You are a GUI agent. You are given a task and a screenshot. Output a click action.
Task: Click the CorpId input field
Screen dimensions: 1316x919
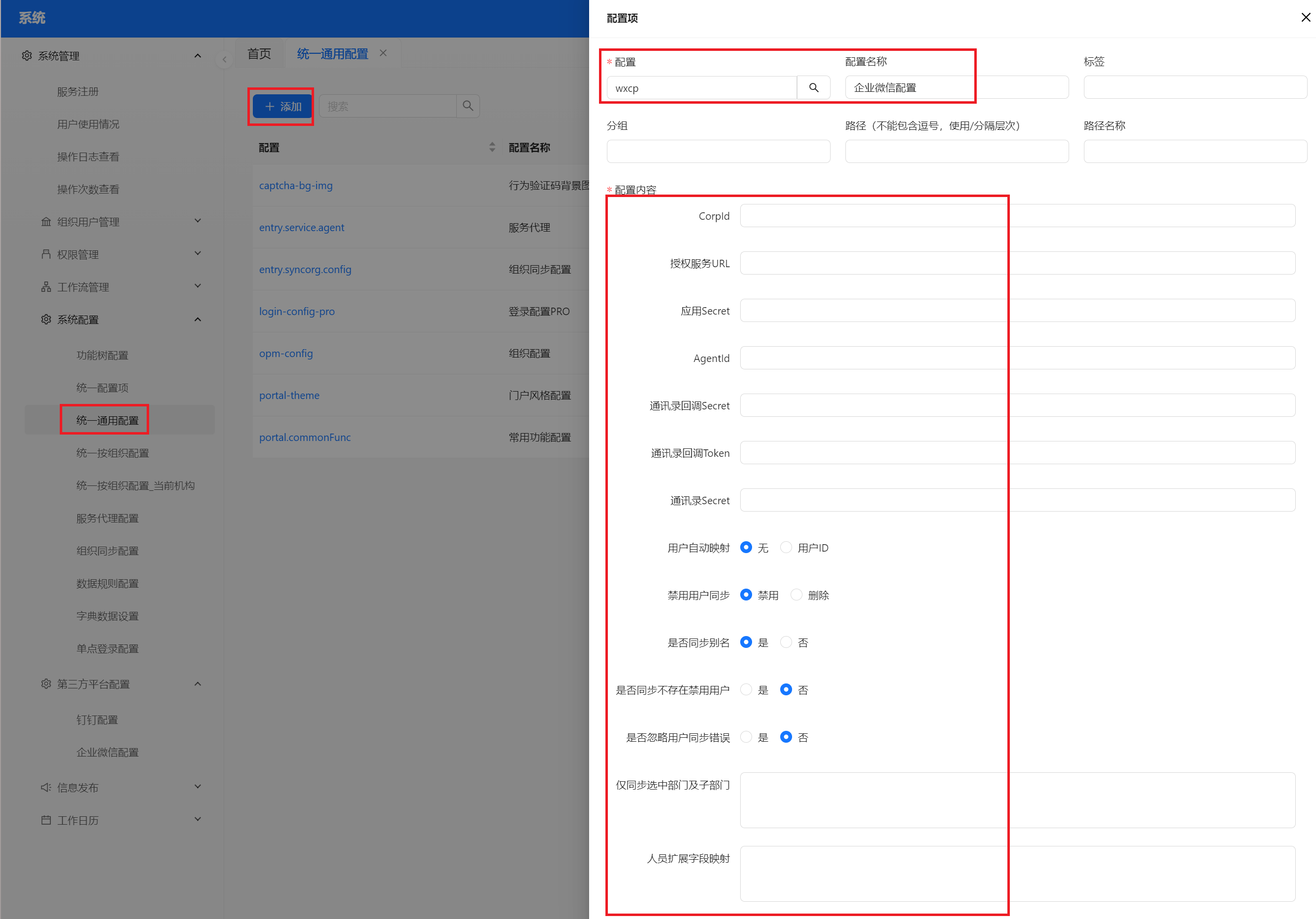1017,216
